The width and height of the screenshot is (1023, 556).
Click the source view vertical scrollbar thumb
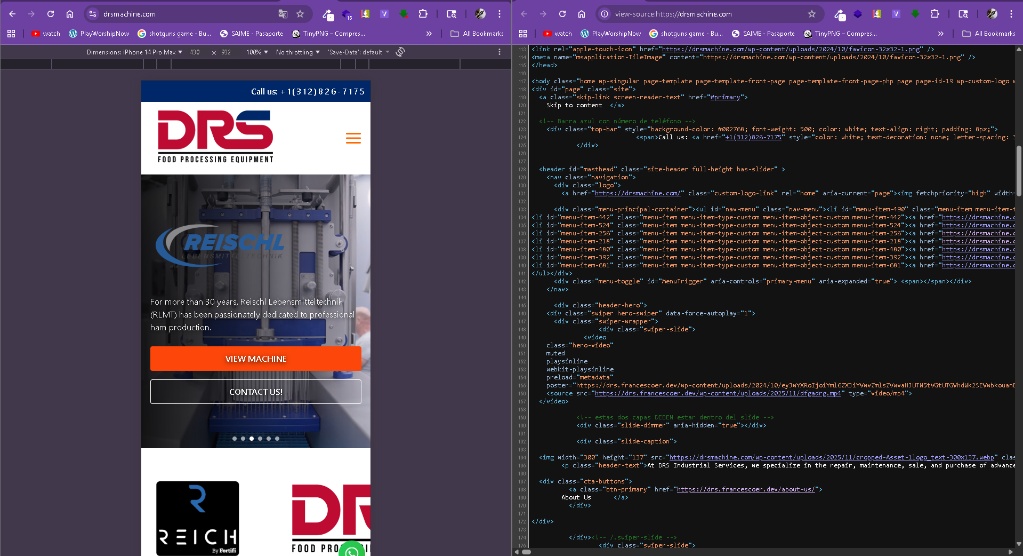tap(1018, 171)
